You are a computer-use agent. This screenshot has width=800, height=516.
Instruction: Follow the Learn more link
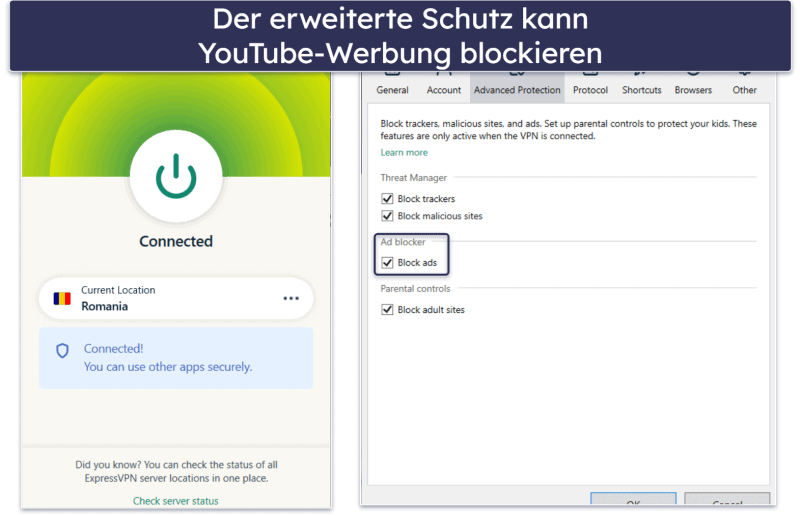[404, 153]
